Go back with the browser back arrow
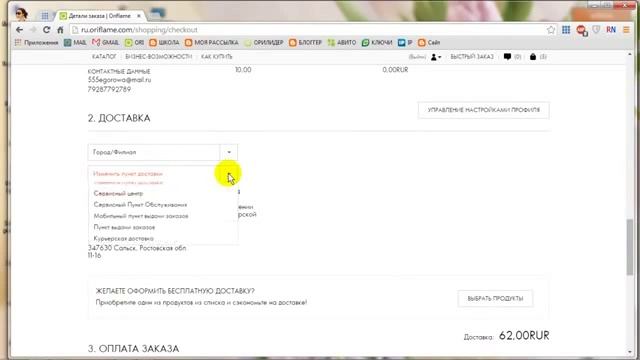Screen dimensions: 640x360 (19, 30)
